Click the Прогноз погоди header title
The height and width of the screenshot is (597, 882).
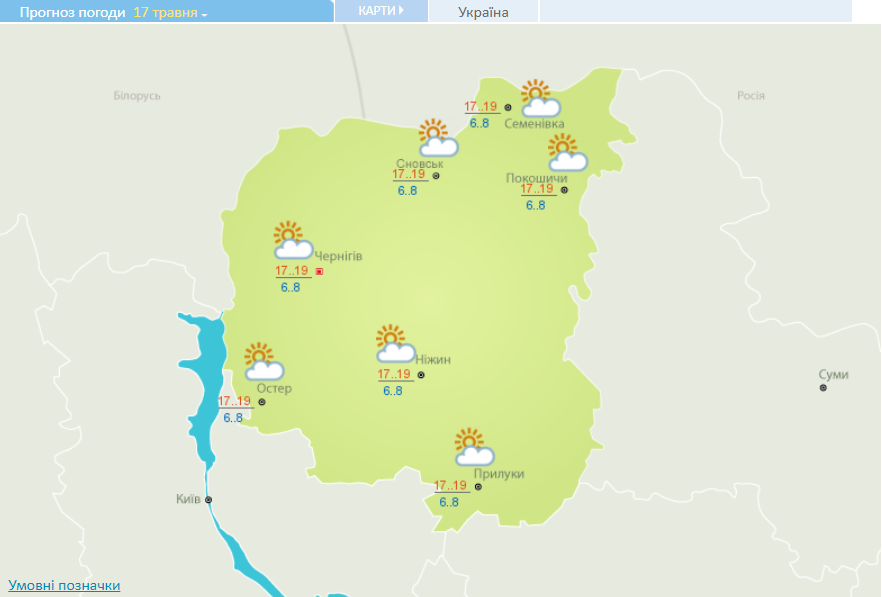(67, 13)
